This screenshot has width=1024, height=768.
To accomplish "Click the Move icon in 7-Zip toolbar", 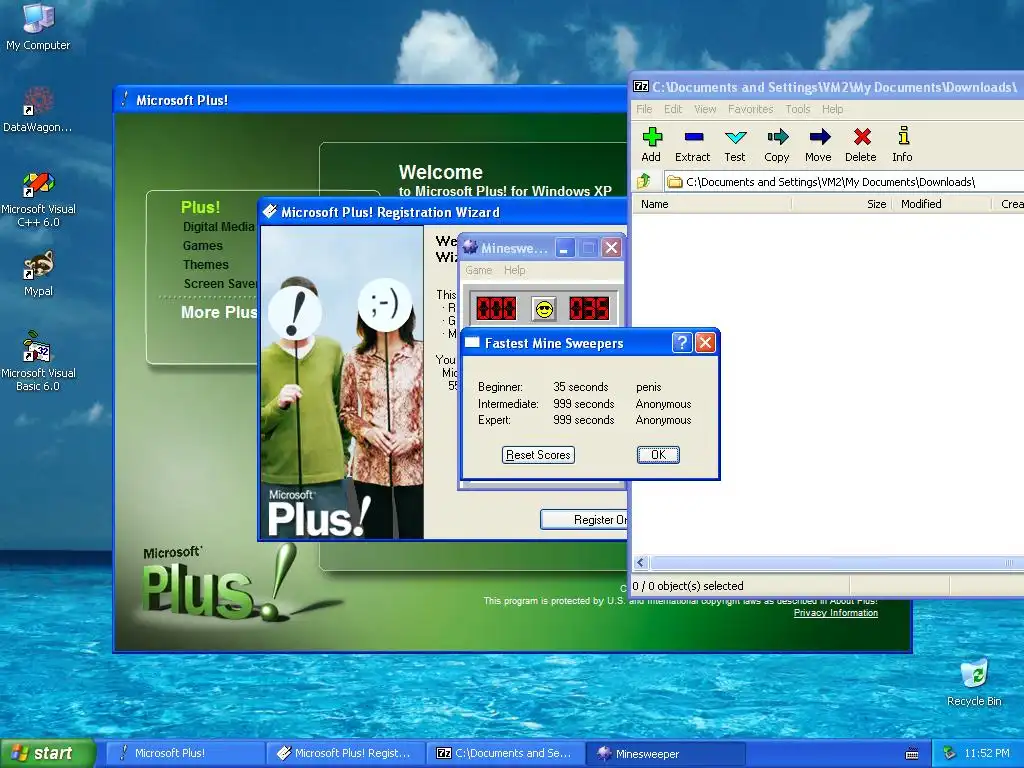I will pyautogui.click(x=818, y=144).
